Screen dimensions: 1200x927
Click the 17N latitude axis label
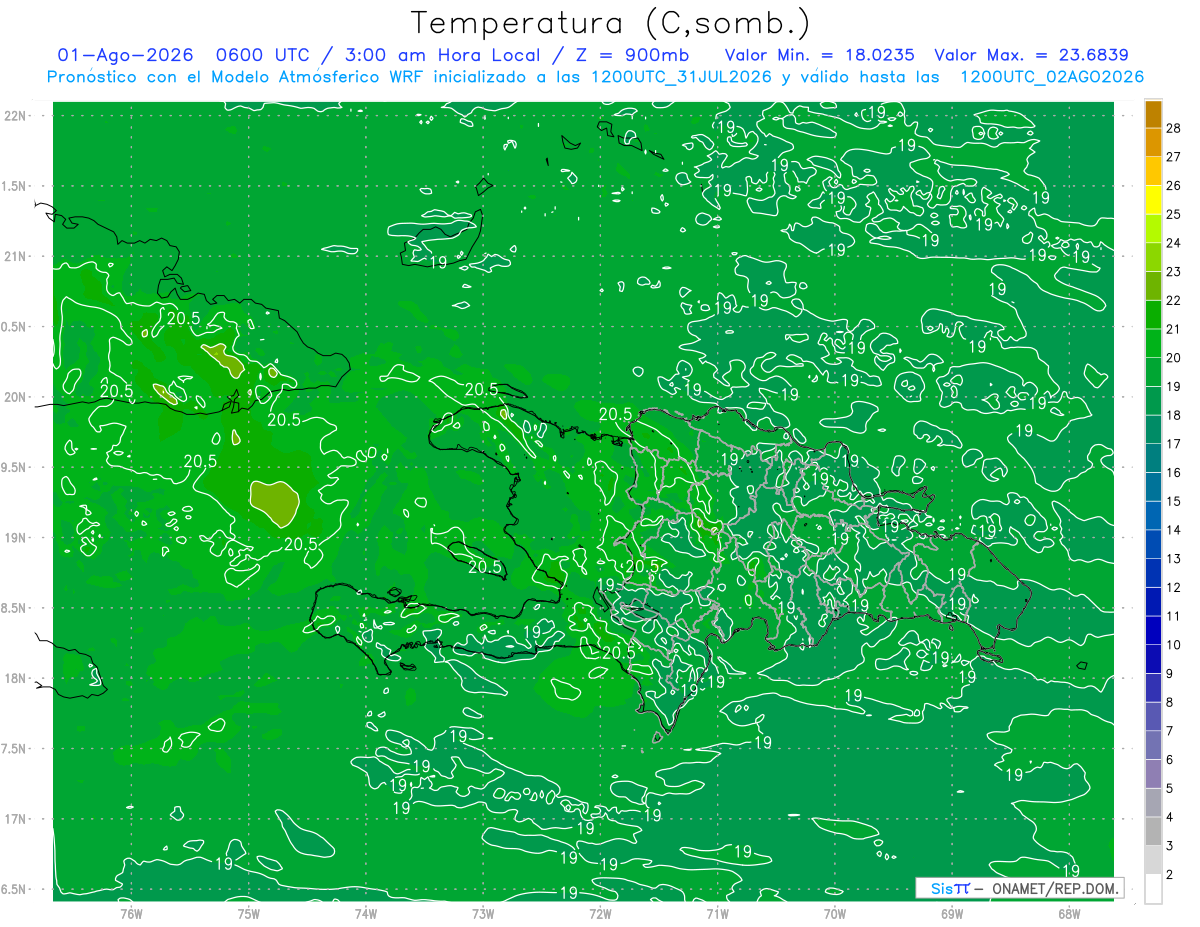point(17,819)
